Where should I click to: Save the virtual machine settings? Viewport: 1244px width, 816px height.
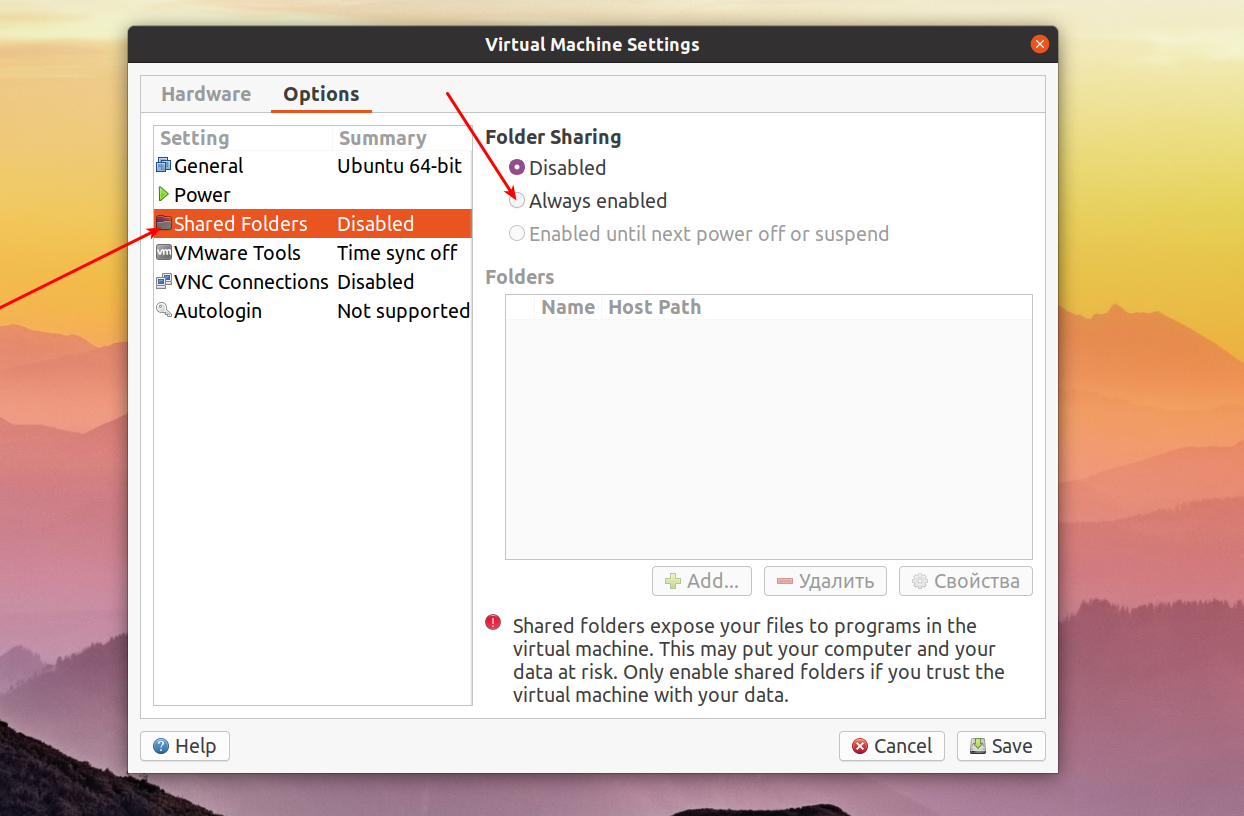pos(1001,745)
